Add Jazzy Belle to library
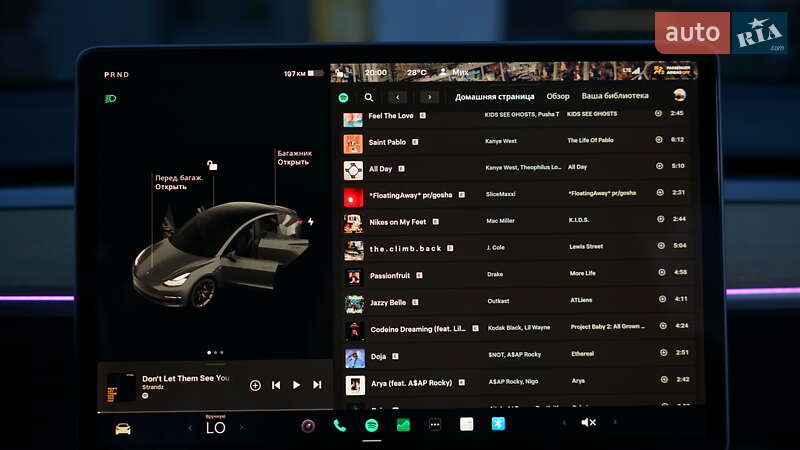Viewport: 800px width, 450px height. point(662,299)
